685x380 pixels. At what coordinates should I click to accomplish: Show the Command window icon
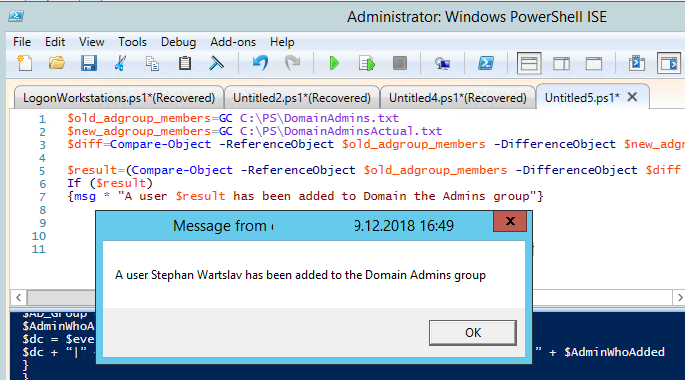(x=637, y=63)
